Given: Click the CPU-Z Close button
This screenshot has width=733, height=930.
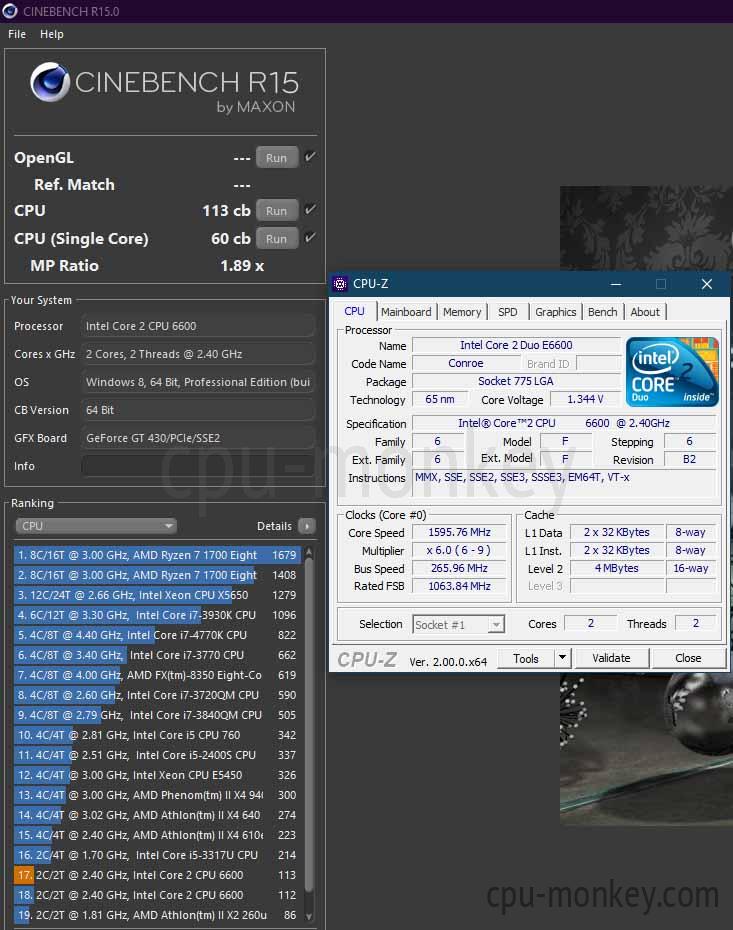Looking at the screenshot, I should (x=688, y=658).
